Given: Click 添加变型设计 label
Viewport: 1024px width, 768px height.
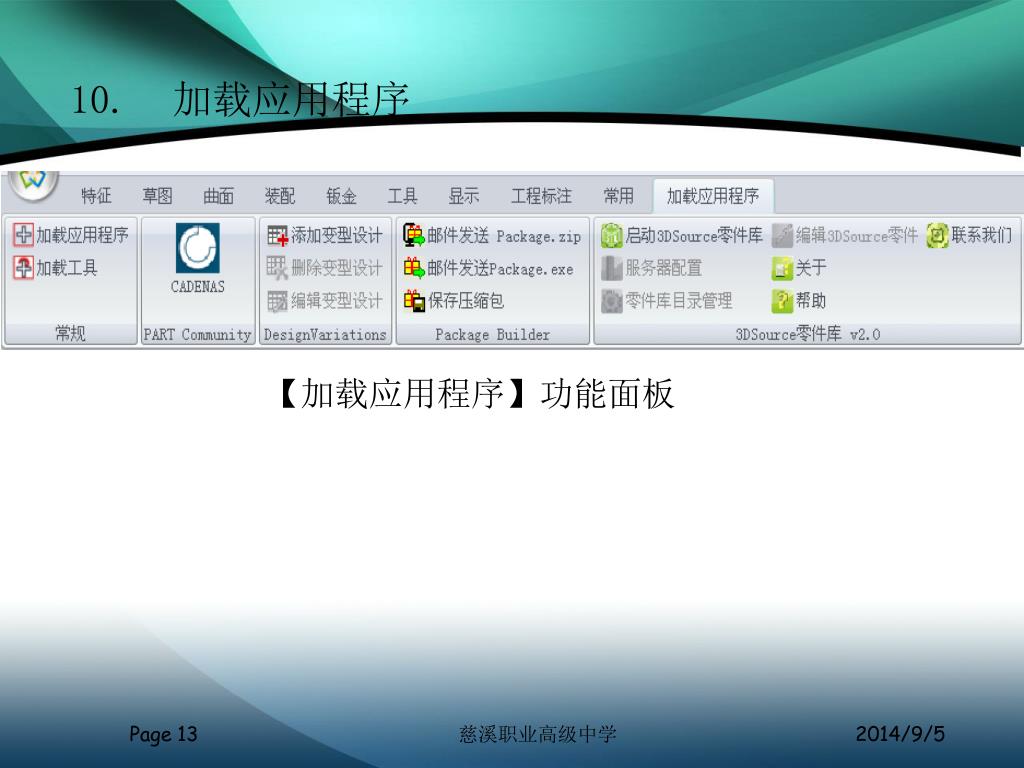Looking at the screenshot, I should [x=337, y=236].
